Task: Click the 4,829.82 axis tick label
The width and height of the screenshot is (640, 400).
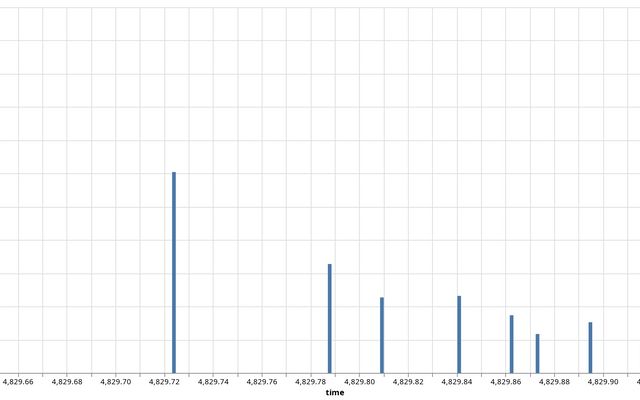Action: click(408, 381)
